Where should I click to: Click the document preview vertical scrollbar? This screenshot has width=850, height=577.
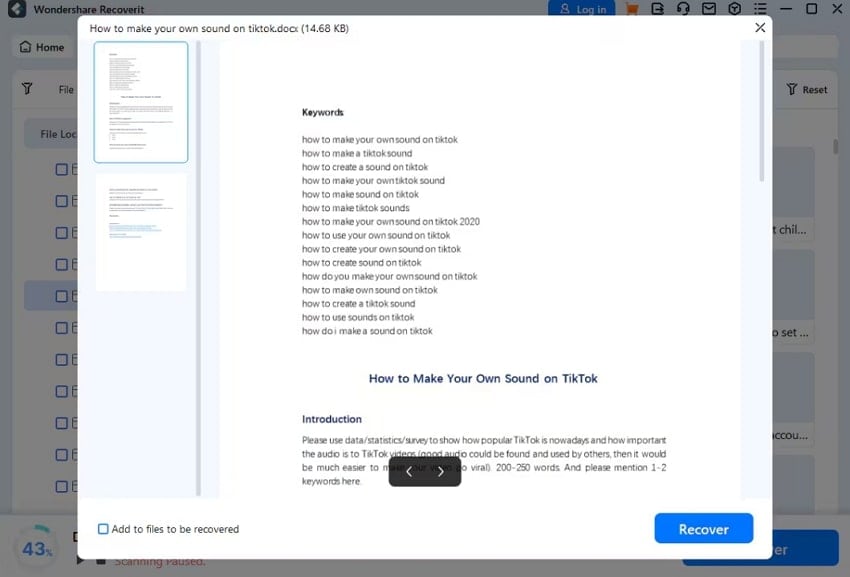pyautogui.click(x=762, y=111)
